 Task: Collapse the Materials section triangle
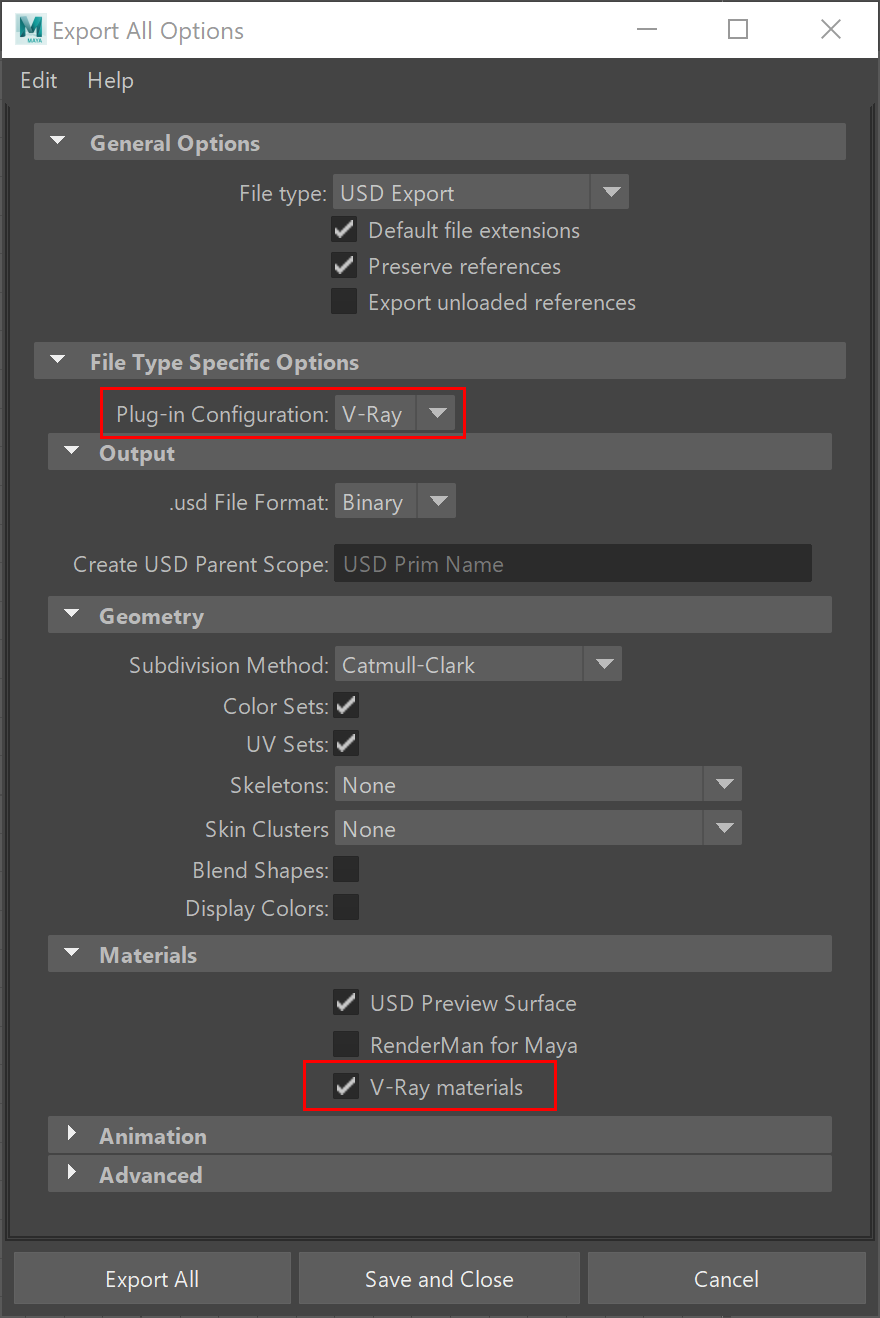click(71, 954)
